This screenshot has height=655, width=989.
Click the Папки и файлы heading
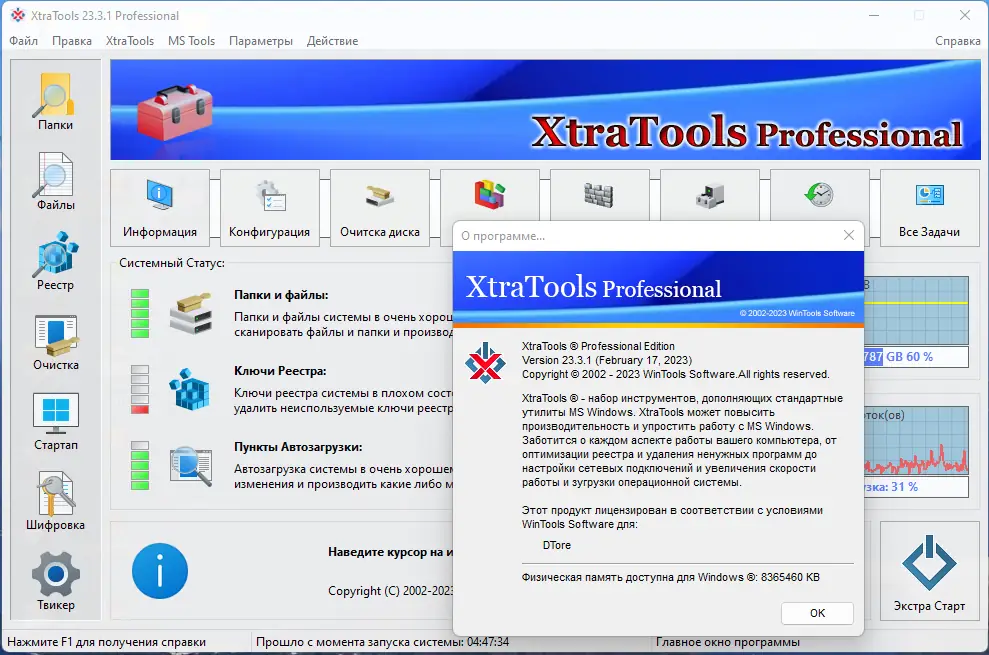(x=281, y=295)
